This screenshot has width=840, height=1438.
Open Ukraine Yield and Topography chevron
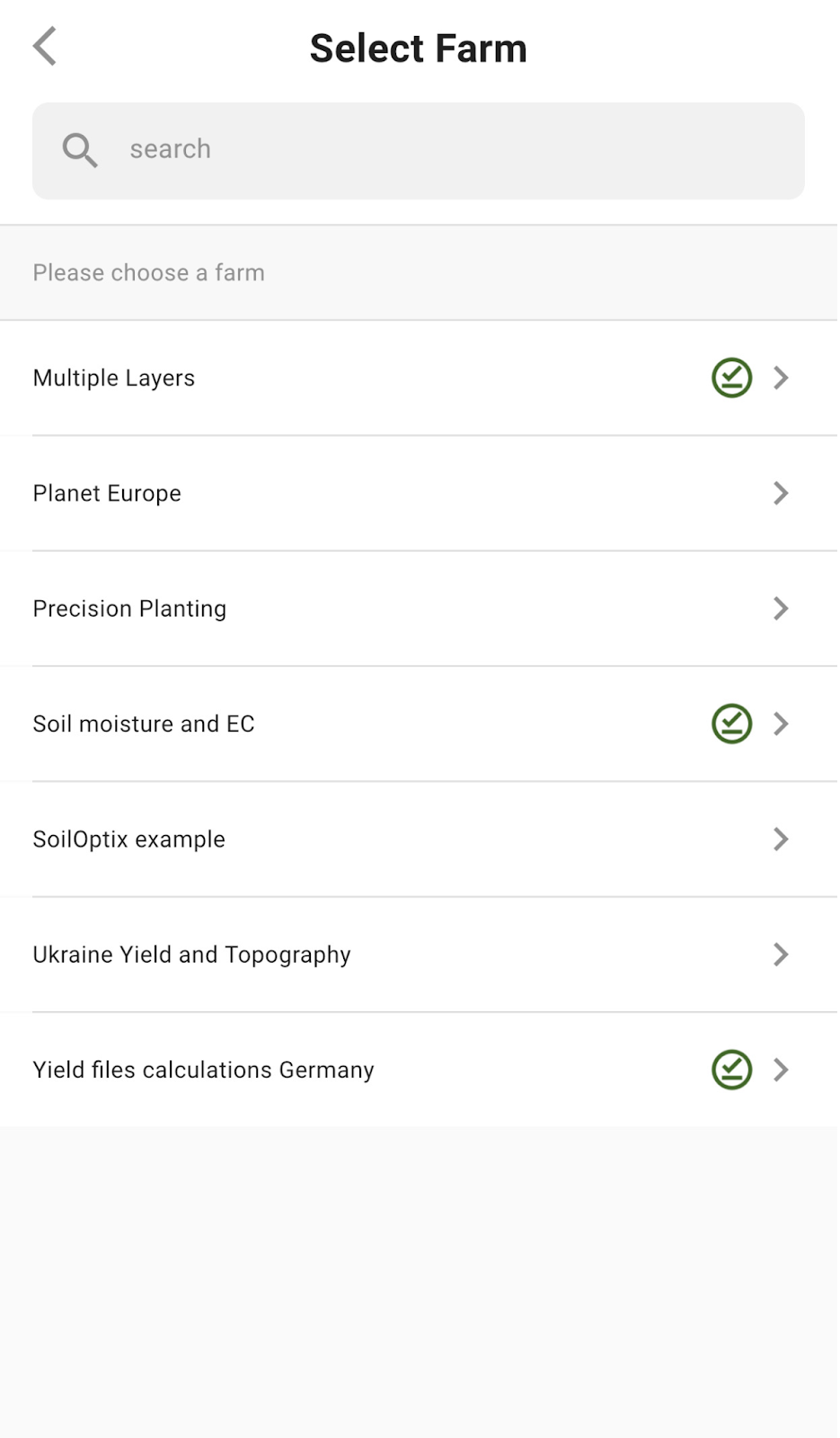point(781,954)
